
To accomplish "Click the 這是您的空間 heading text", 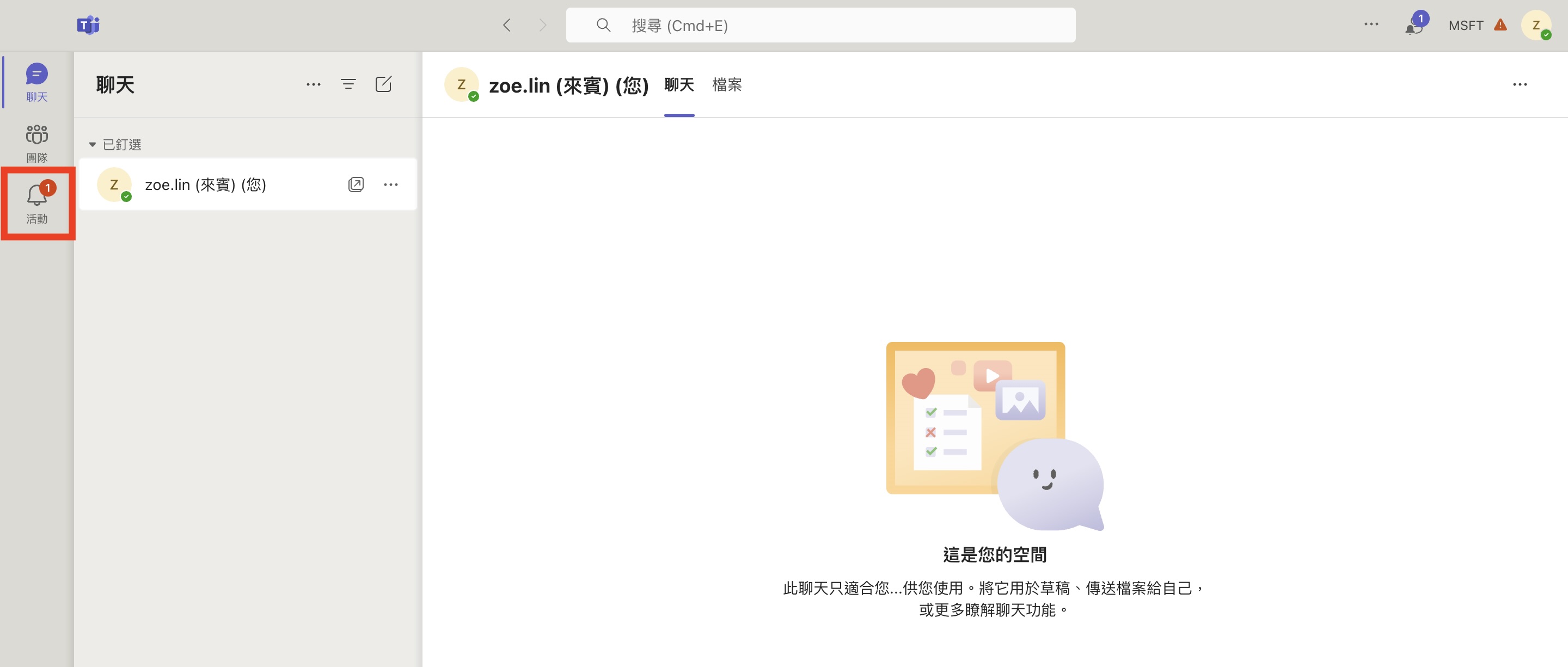I will [x=995, y=554].
